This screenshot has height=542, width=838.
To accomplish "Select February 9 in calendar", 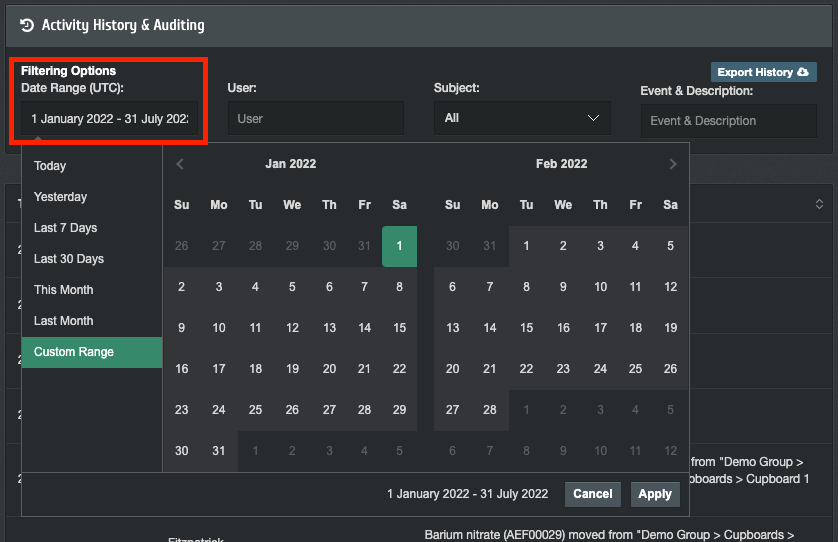I will pos(563,287).
